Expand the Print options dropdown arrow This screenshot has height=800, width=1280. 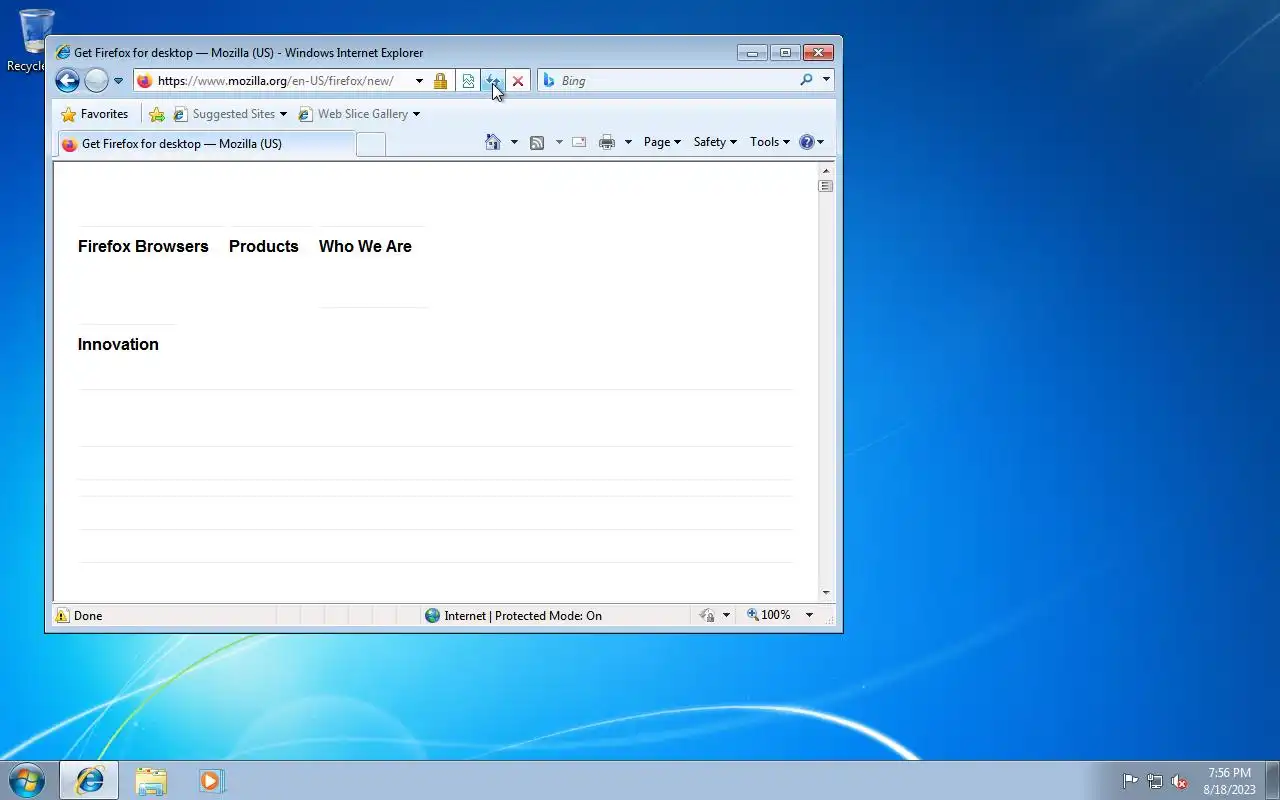click(628, 142)
